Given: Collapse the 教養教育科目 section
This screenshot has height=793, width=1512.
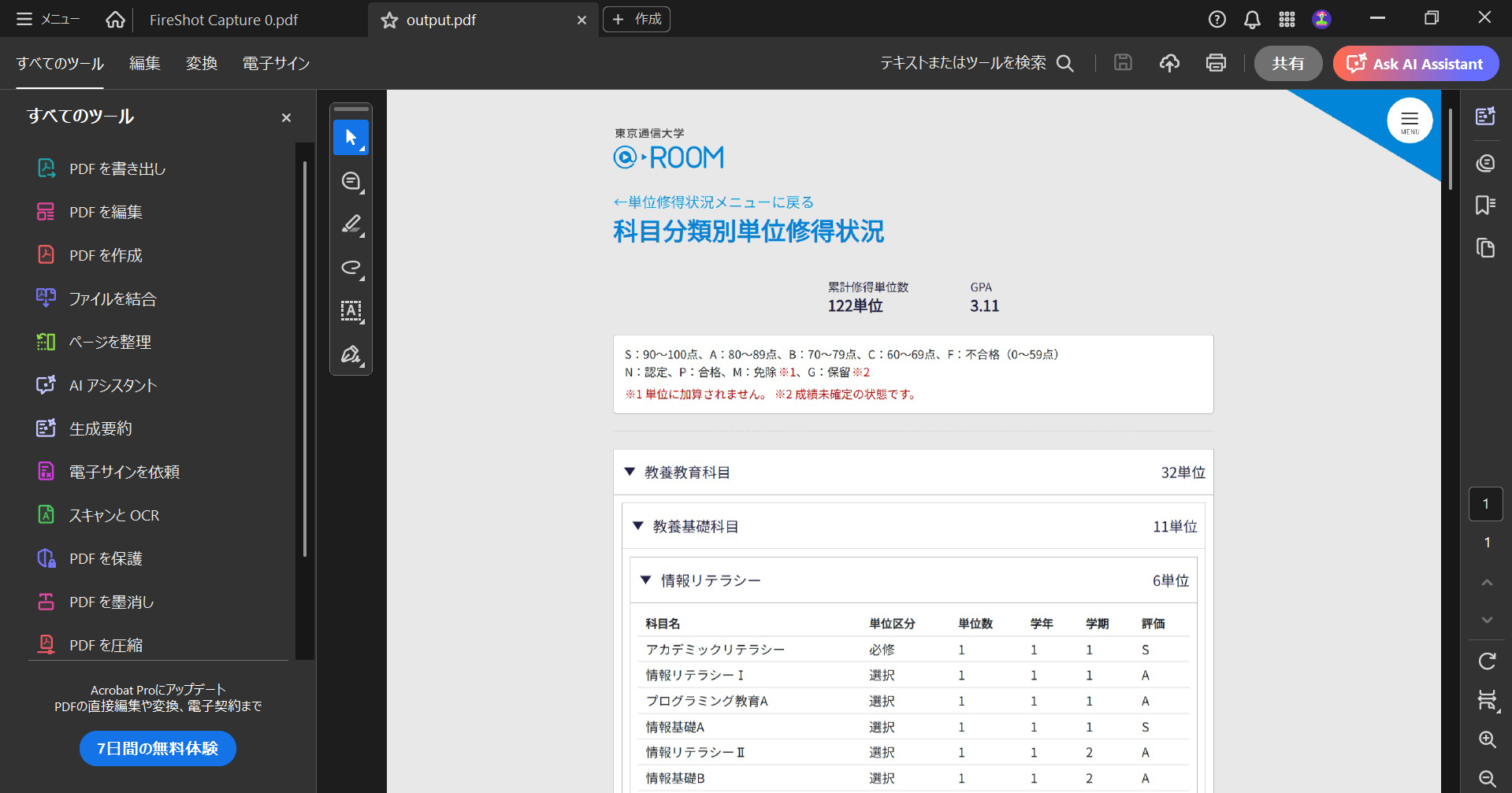Looking at the screenshot, I should coord(630,472).
